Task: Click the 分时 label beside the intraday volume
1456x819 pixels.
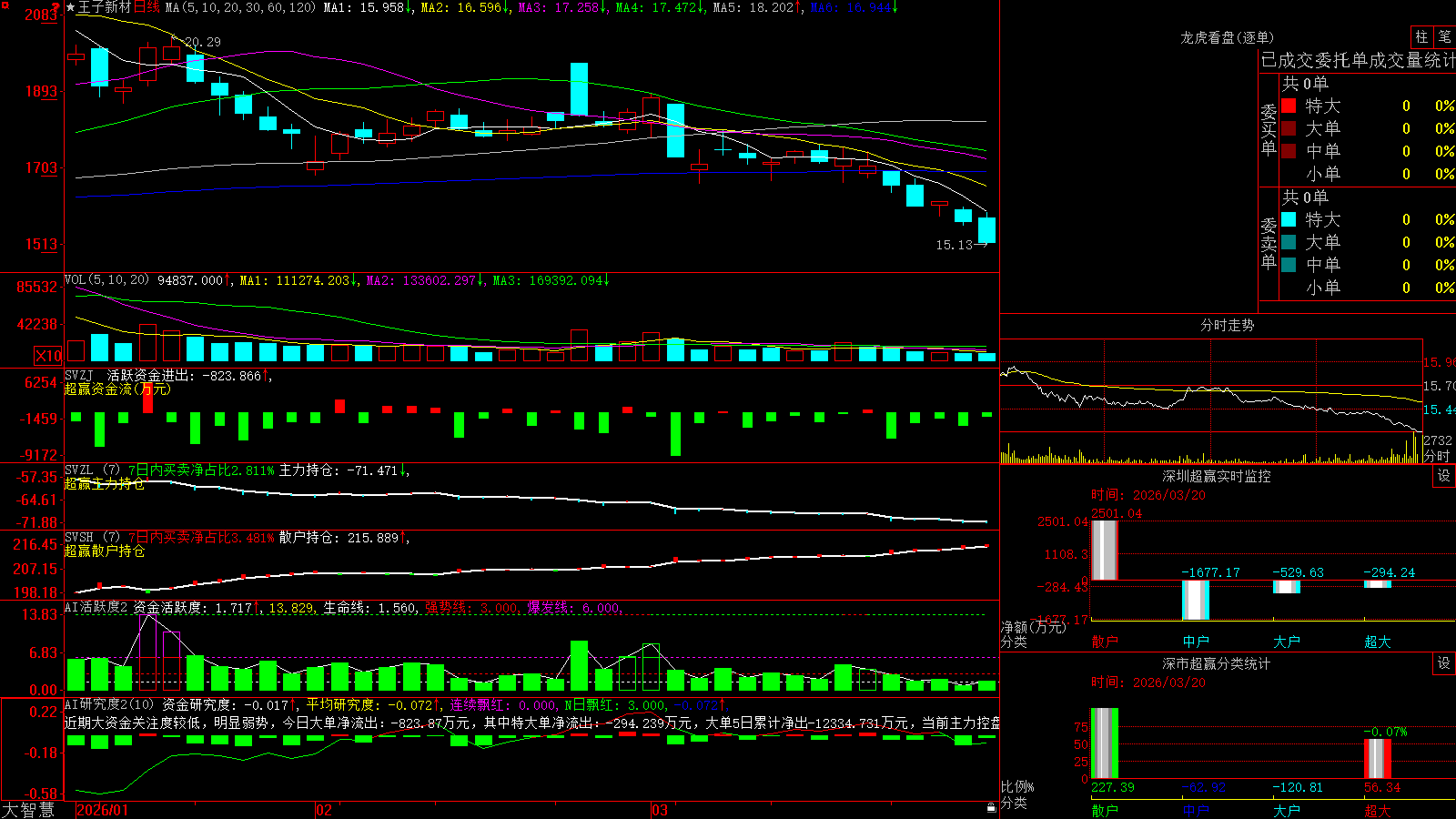Action: 1437,455
